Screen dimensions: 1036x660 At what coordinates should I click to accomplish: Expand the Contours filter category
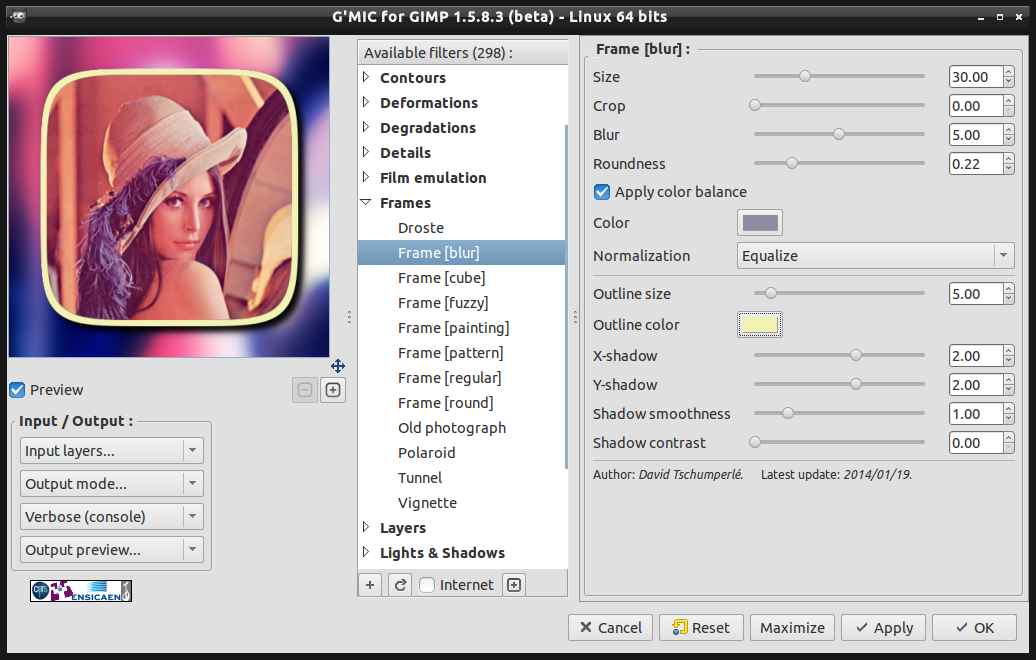pos(366,77)
